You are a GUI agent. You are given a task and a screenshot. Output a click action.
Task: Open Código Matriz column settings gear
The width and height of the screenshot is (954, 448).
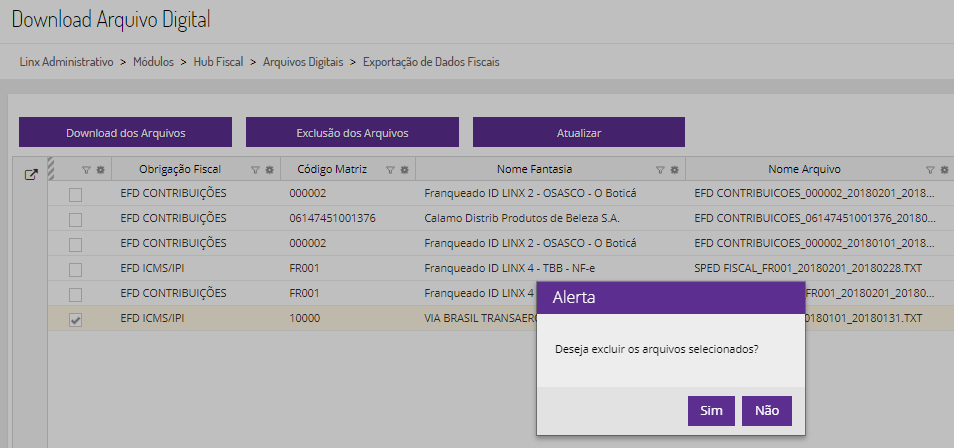click(405, 170)
